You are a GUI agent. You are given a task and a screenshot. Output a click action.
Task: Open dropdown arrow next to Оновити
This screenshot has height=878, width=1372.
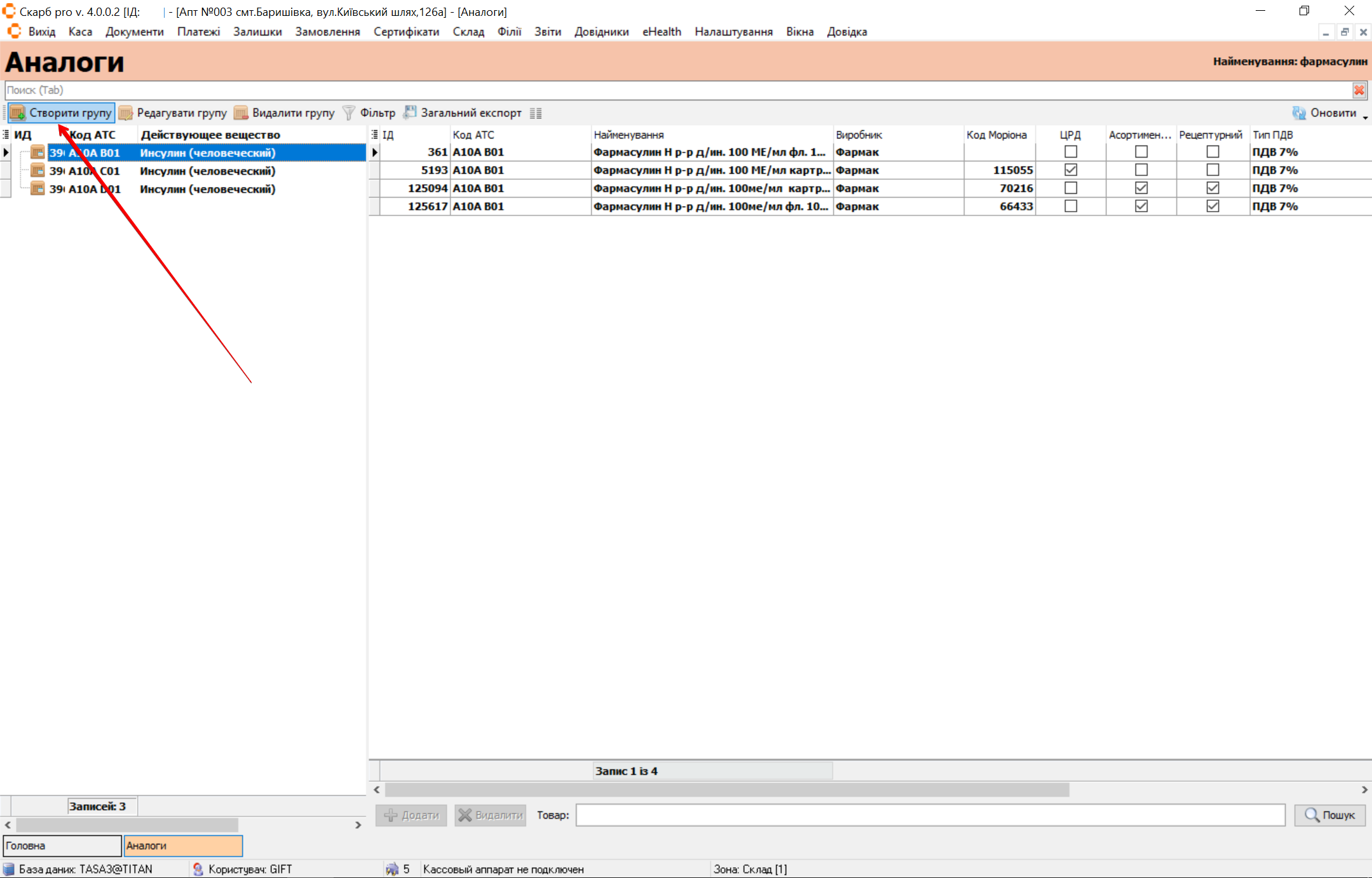coord(1365,117)
